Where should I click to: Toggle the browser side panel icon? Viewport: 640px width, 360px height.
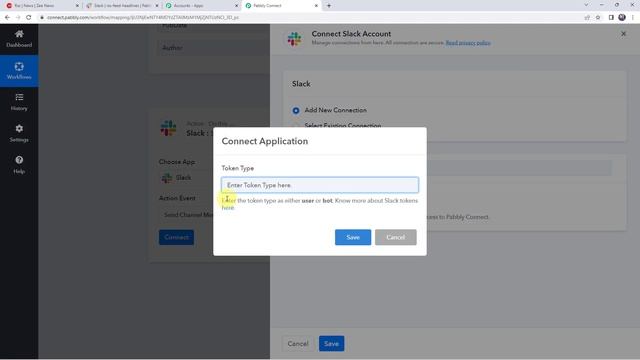(611, 18)
